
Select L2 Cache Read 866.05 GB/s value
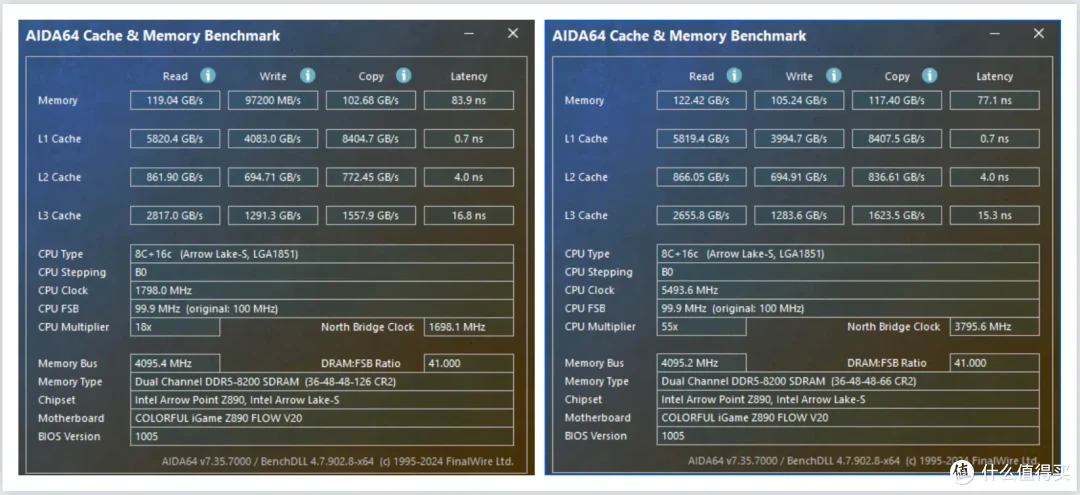[x=701, y=178]
